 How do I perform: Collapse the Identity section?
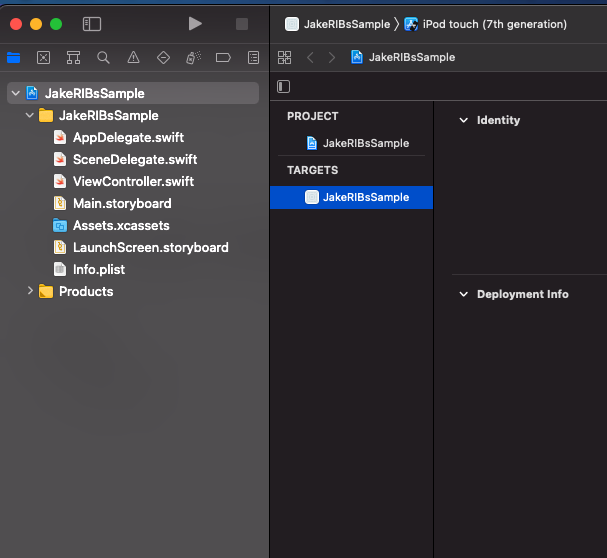[x=463, y=120]
